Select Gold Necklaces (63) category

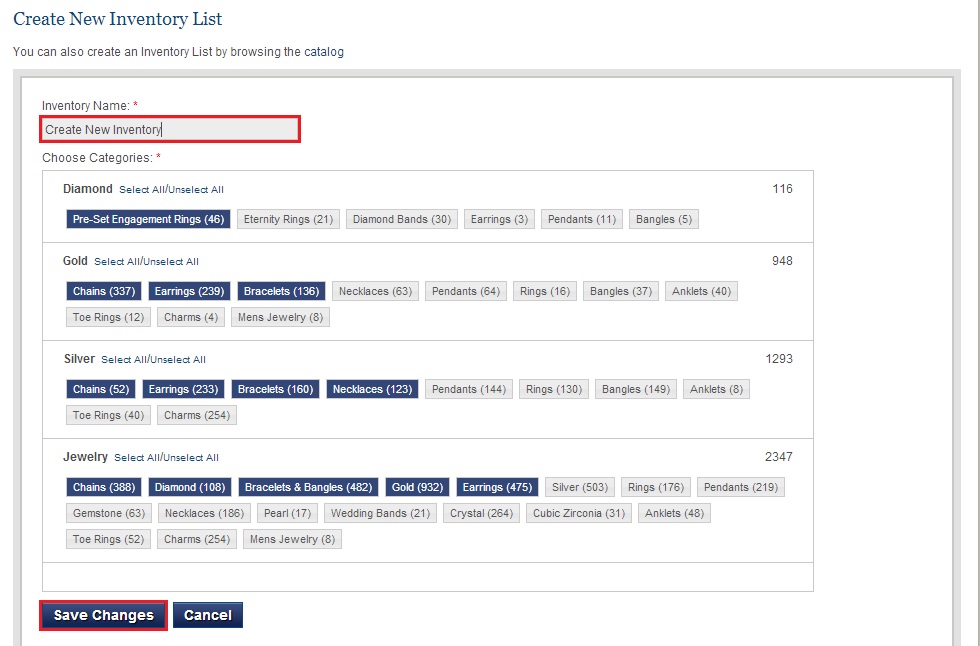(375, 291)
